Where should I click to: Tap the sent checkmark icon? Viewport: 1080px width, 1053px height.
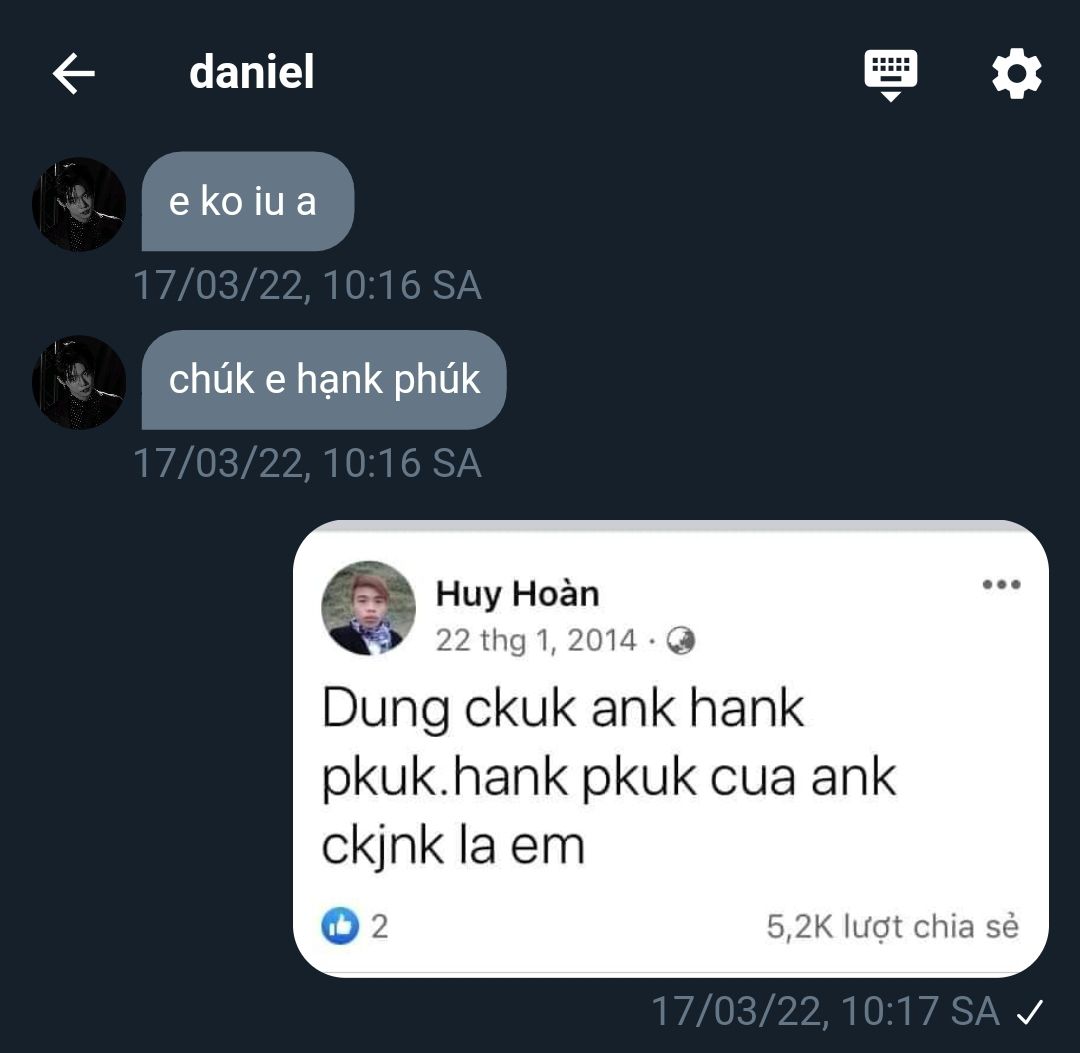1030,1012
